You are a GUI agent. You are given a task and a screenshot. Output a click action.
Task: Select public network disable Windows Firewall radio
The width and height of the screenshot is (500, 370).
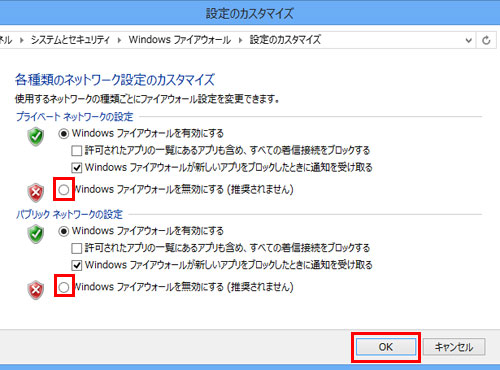64,287
